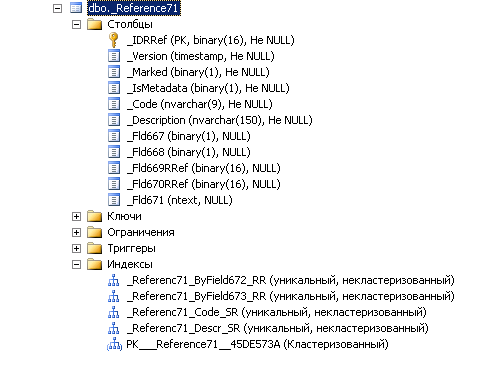Click the Индексы folder icon
Viewport: 488px width, 377px height.
pos(94,264)
